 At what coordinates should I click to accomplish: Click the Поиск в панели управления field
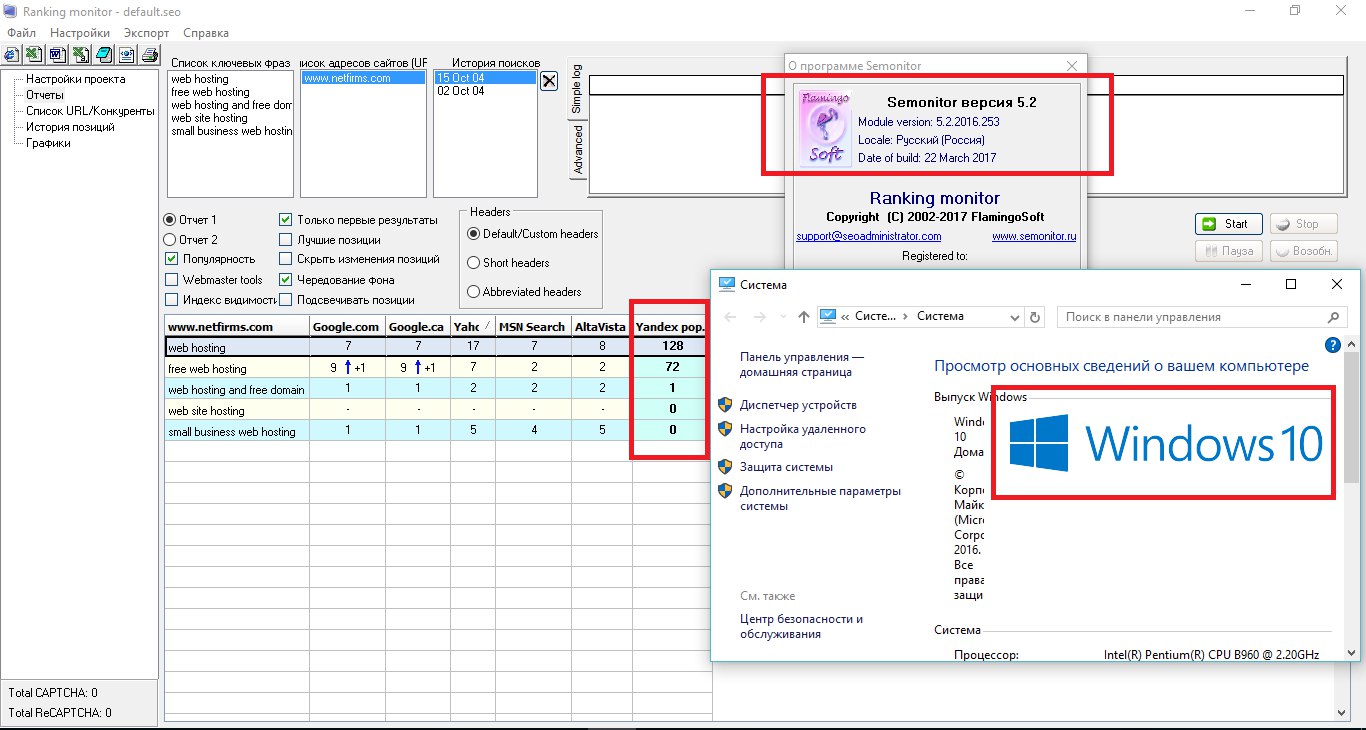pyautogui.click(x=1190, y=317)
